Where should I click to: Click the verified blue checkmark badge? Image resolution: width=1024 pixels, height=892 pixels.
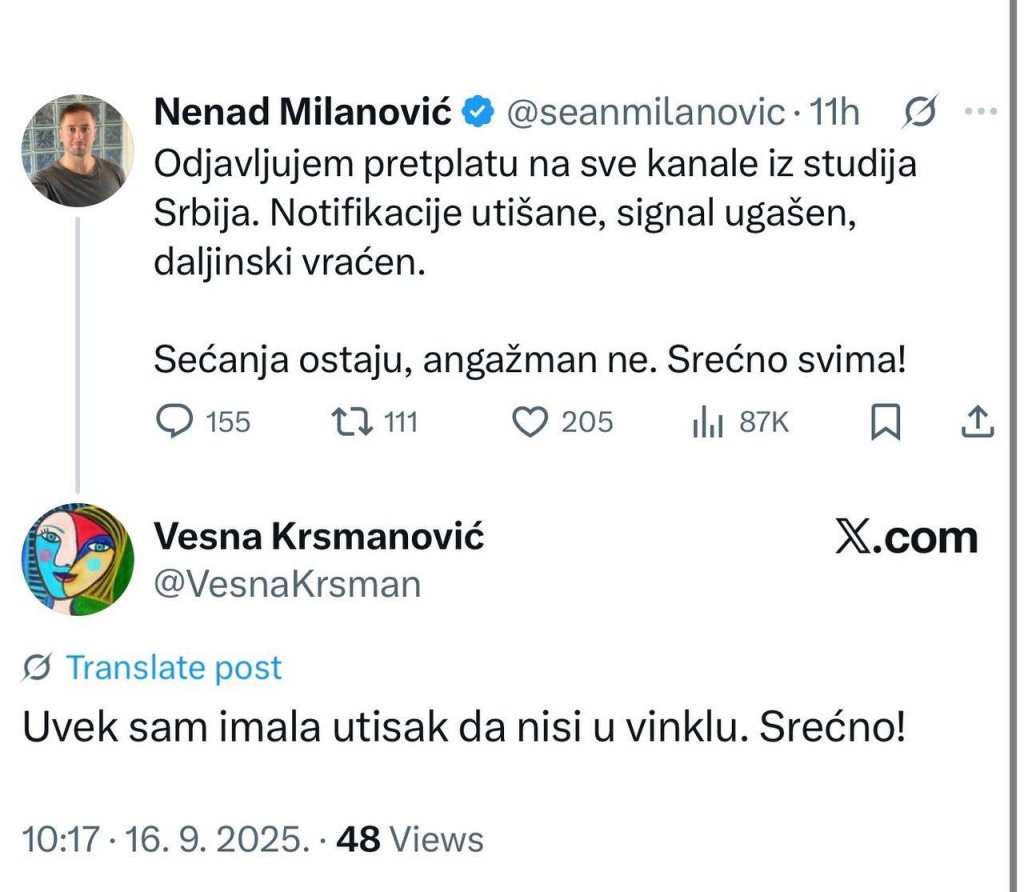[479, 112]
